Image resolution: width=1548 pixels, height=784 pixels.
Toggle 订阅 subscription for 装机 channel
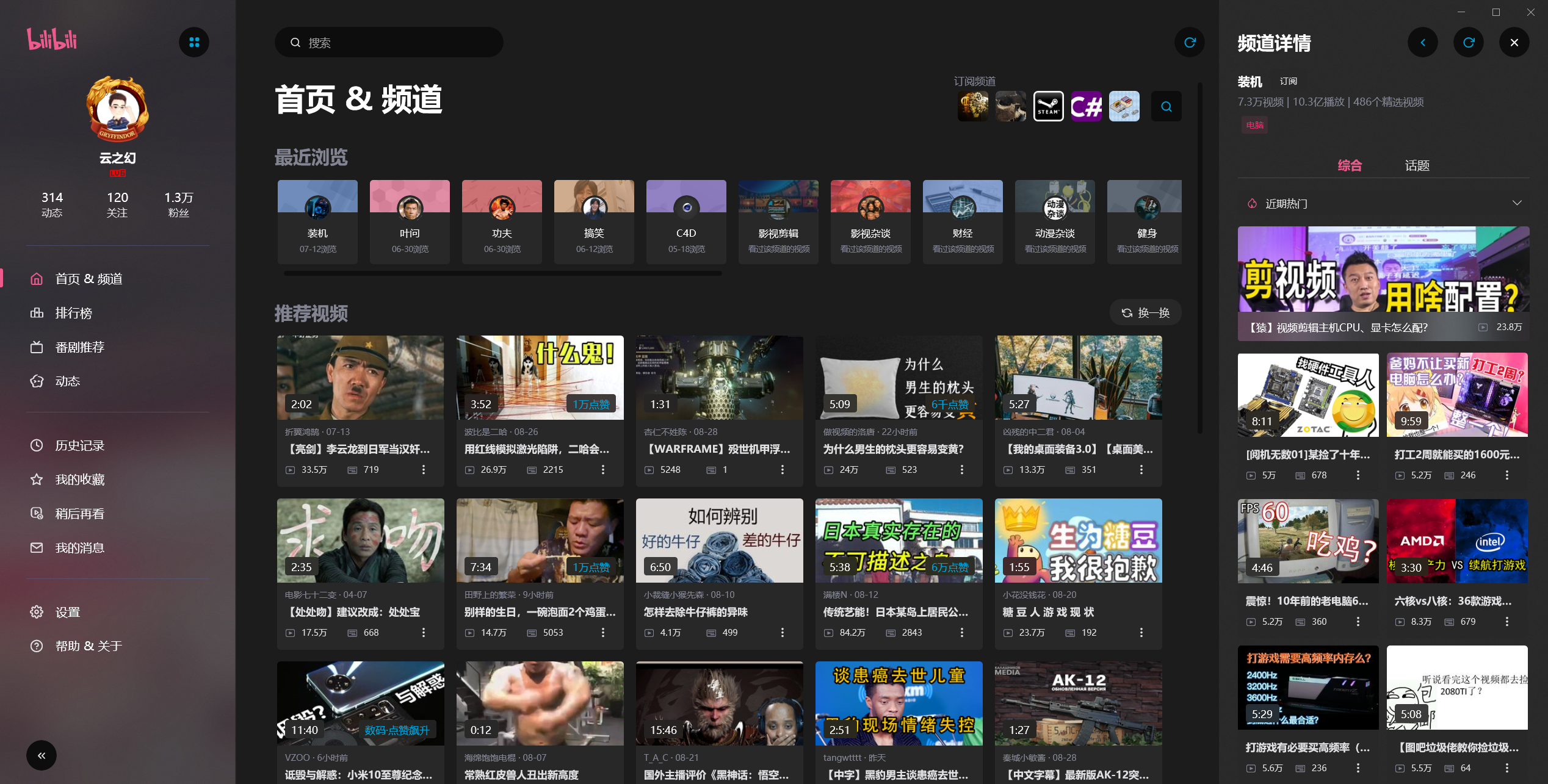click(x=1288, y=81)
